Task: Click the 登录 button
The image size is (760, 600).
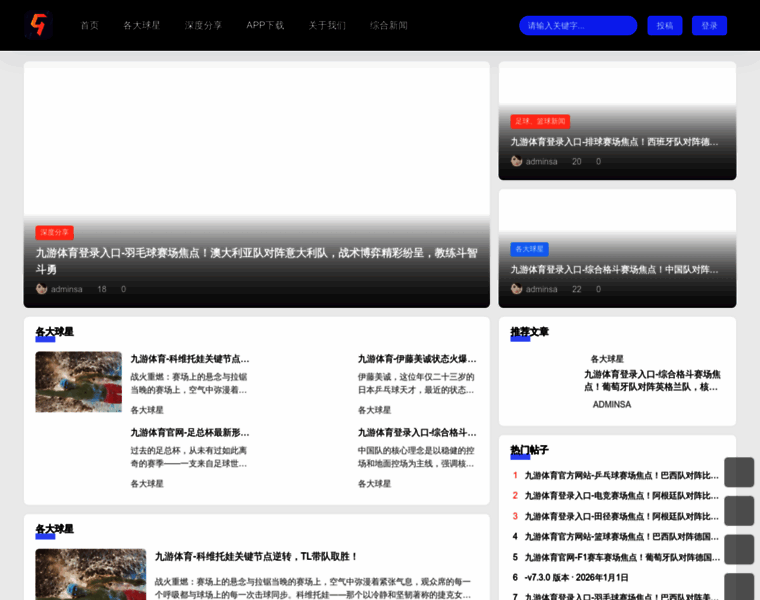Action: point(709,26)
